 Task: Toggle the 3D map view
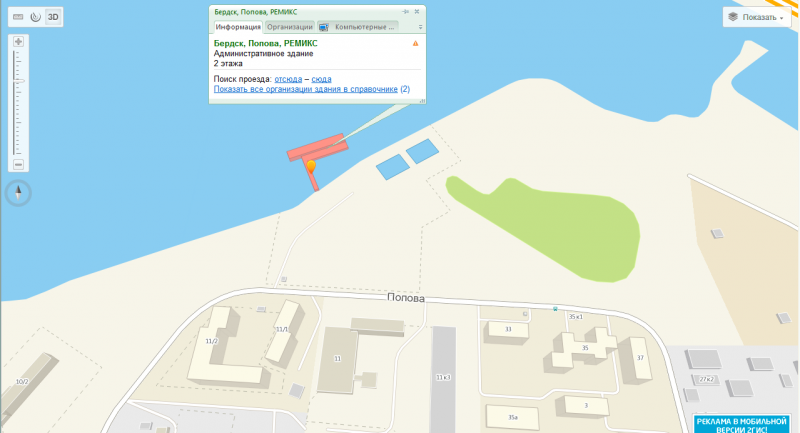point(53,17)
